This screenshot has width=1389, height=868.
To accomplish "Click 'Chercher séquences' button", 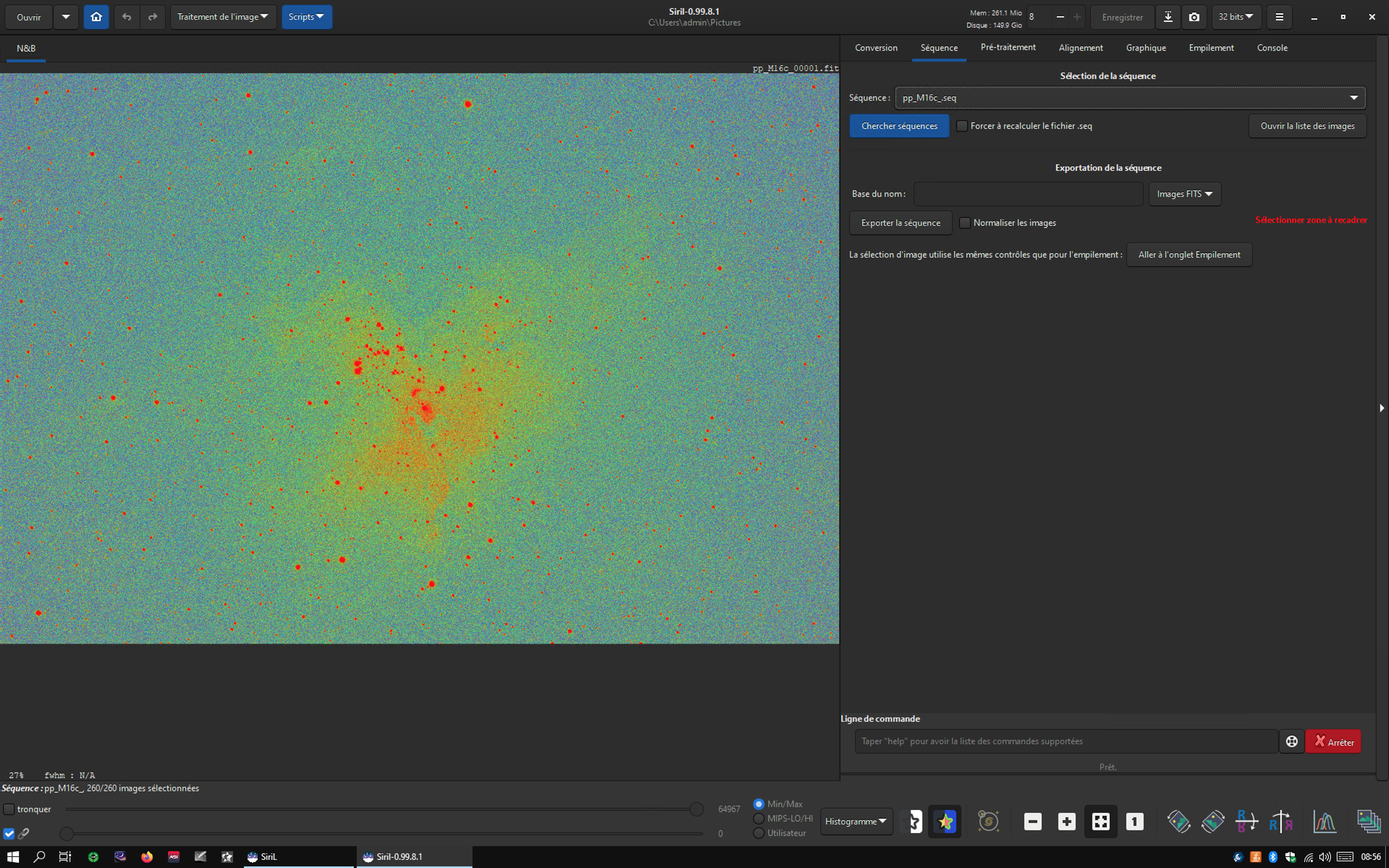I will [x=899, y=126].
